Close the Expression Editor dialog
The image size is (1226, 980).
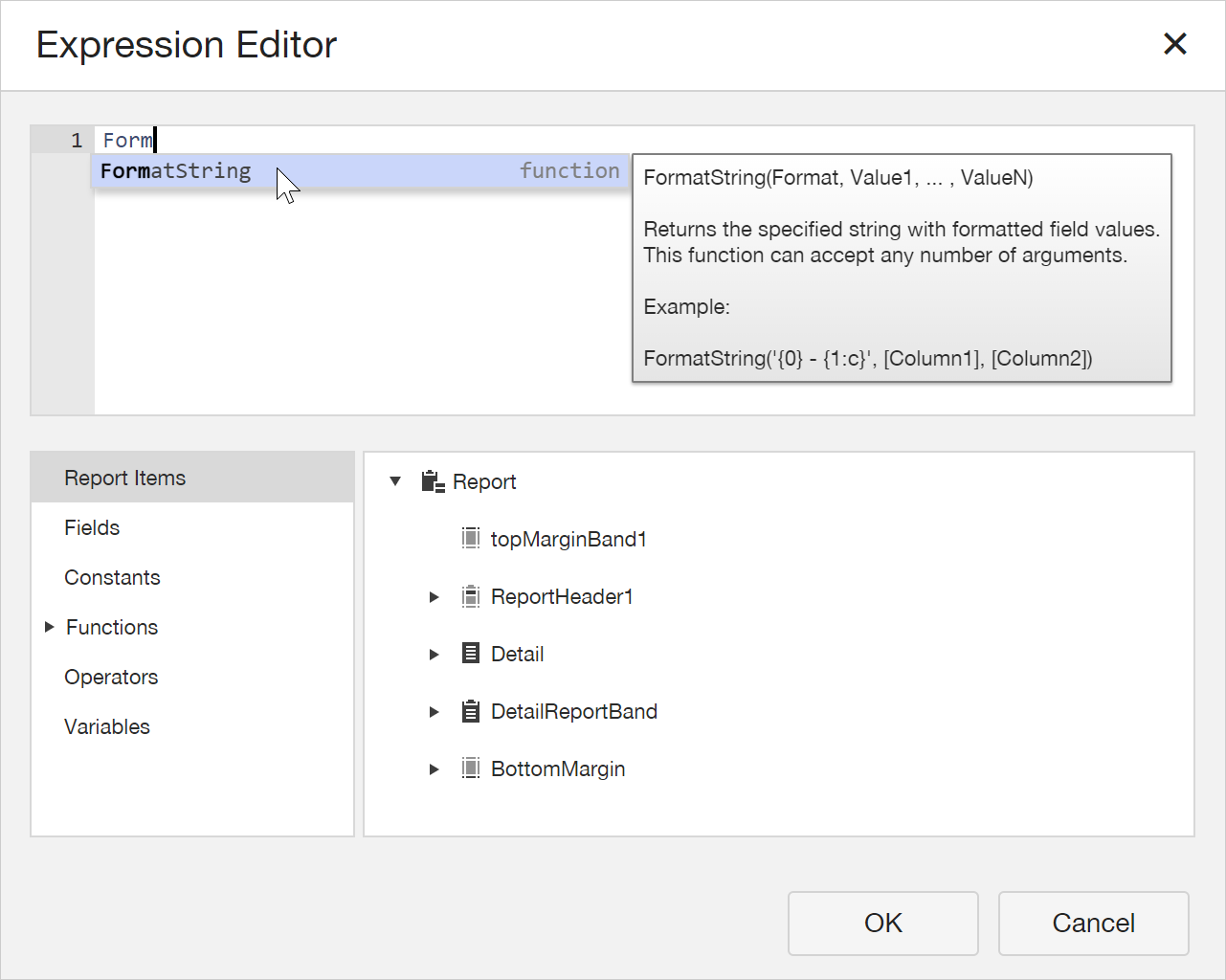tap(1174, 44)
